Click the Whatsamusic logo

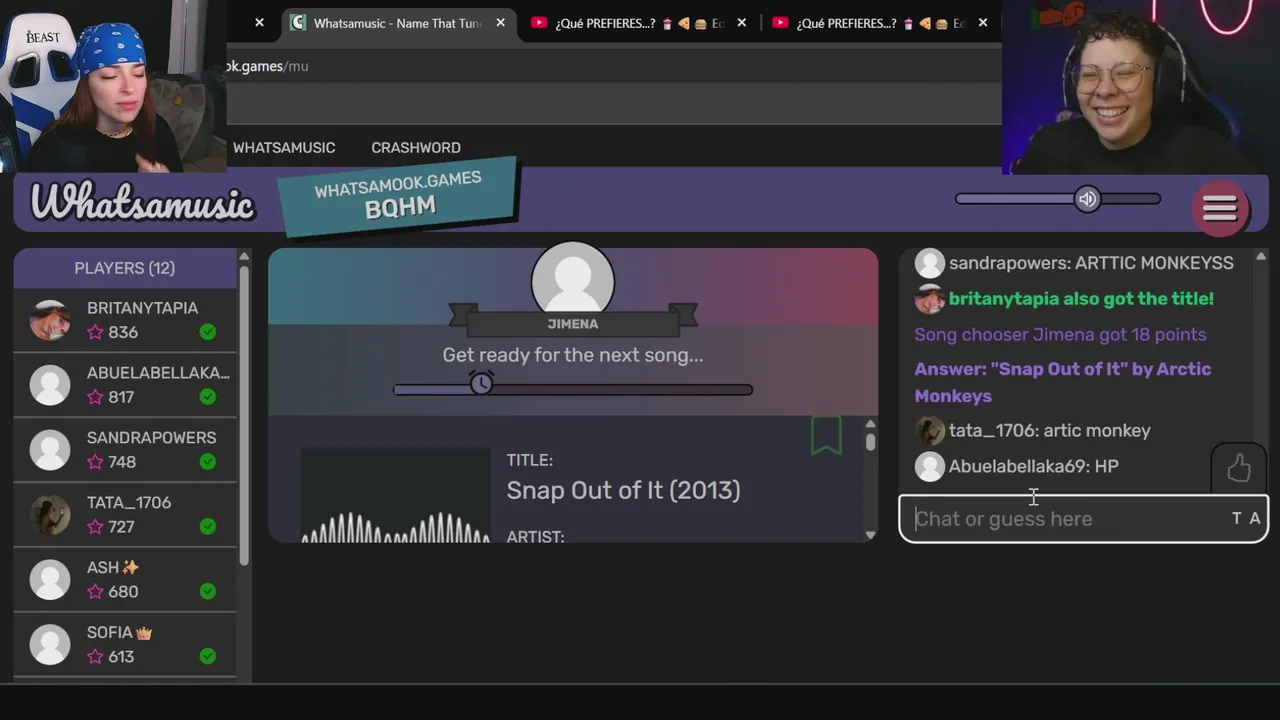(142, 203)
